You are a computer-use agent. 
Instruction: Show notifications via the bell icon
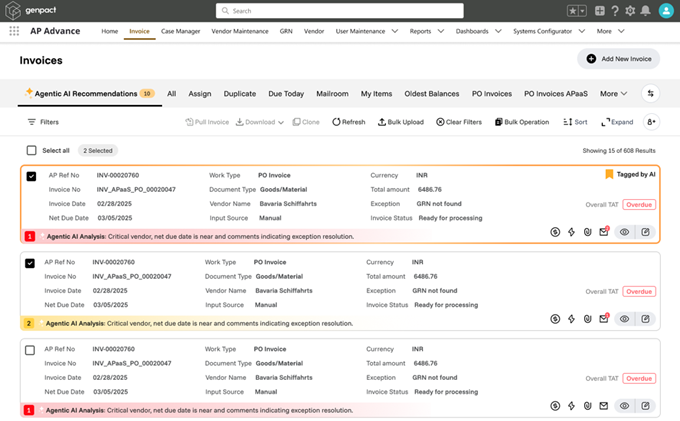(645, 11)
